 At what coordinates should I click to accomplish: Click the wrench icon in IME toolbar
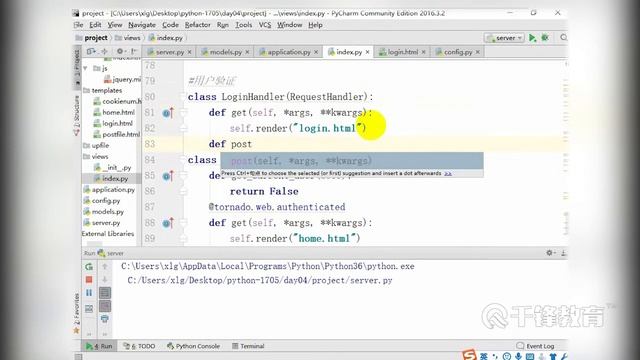pos(564,356)
